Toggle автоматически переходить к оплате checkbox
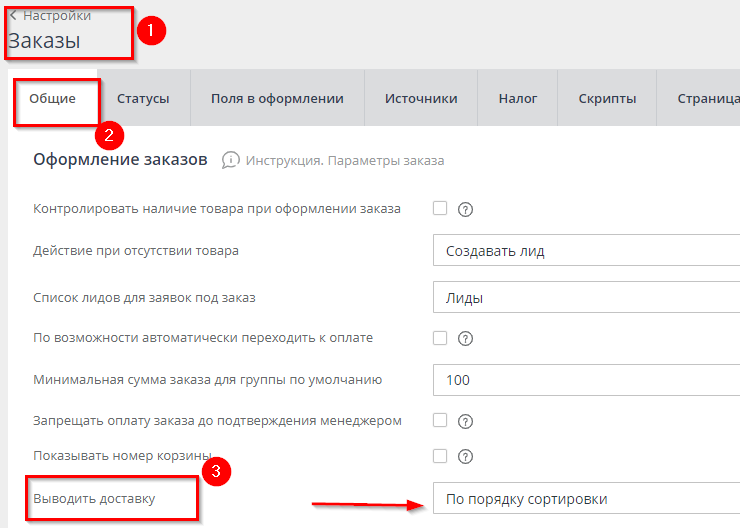740x528 pixels. point(440,338)
